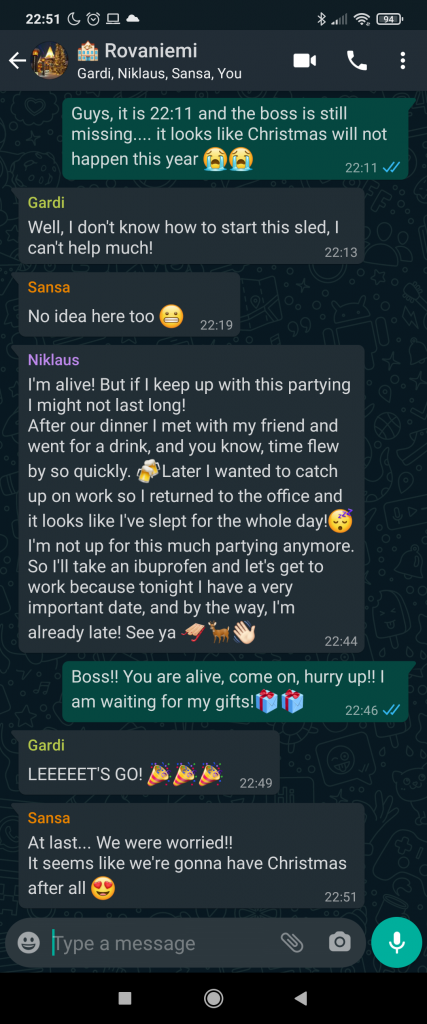Select Sansa's At last message bubble
The width and height of the screenshot is (427, 1024).
[191, 856]
